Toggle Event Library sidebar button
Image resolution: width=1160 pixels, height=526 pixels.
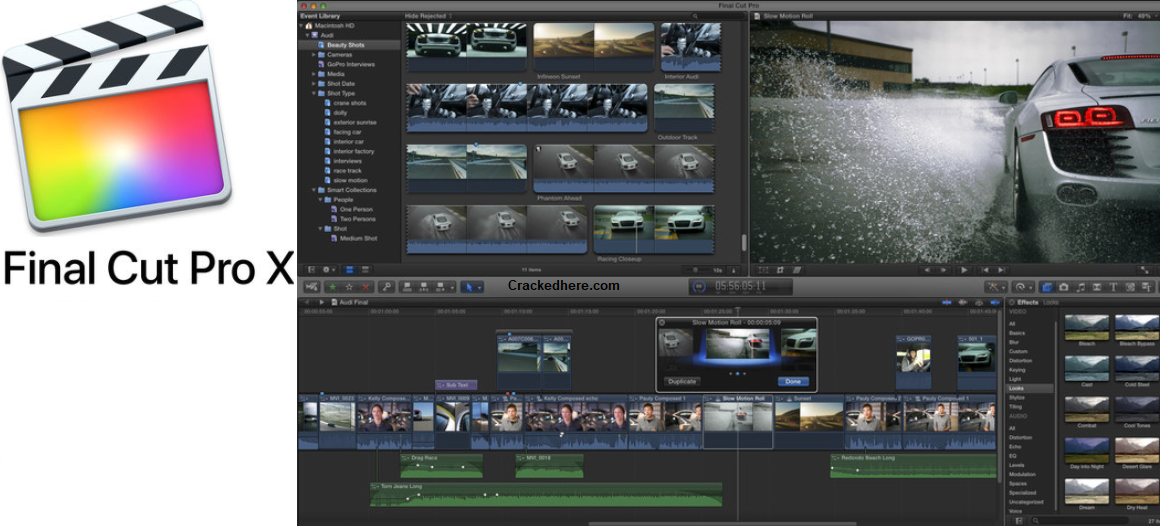tap(311, 270)
